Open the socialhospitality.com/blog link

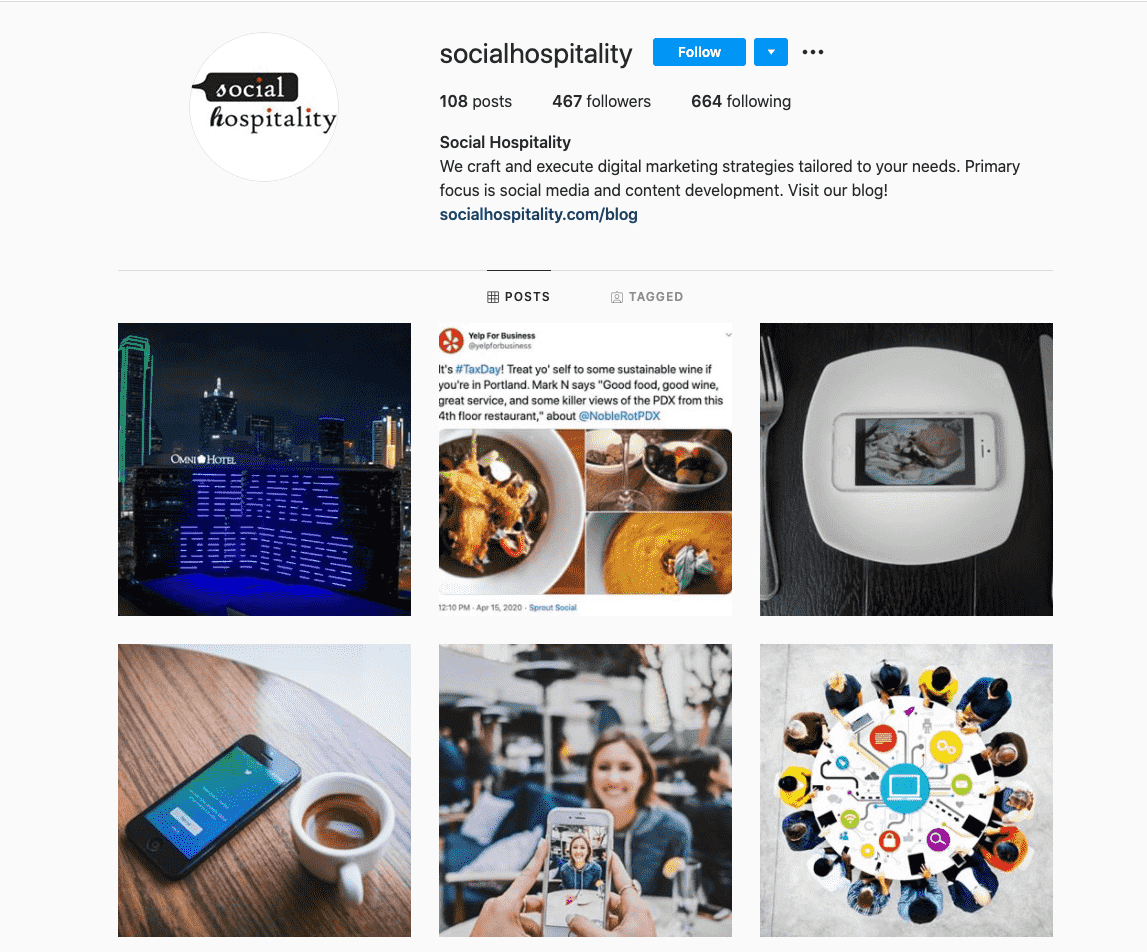click(x=538, y=214)
